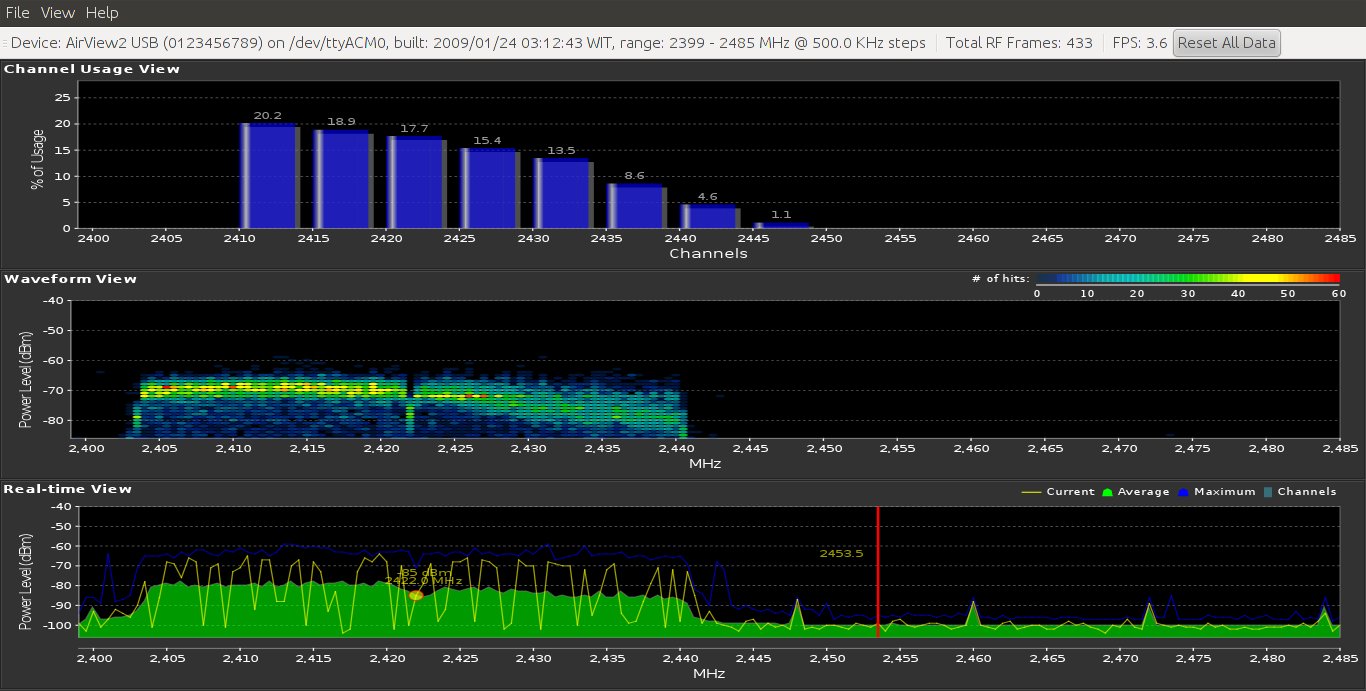The image size is (1366, 691).
Task: Click the green Average legend icon
Action: pyautogui.click(x=1107, y=492)
